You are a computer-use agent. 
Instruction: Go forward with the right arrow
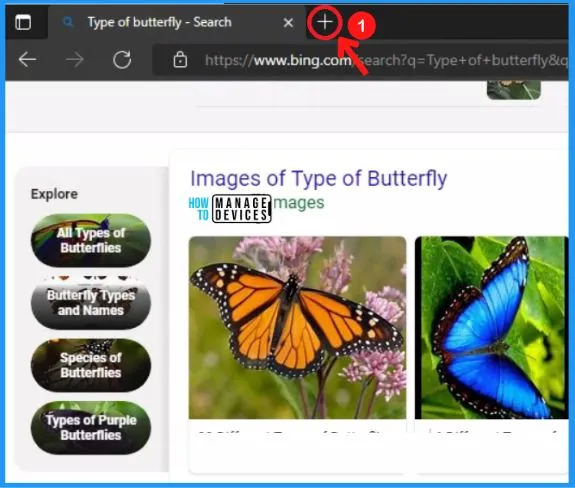coord(74,59)
